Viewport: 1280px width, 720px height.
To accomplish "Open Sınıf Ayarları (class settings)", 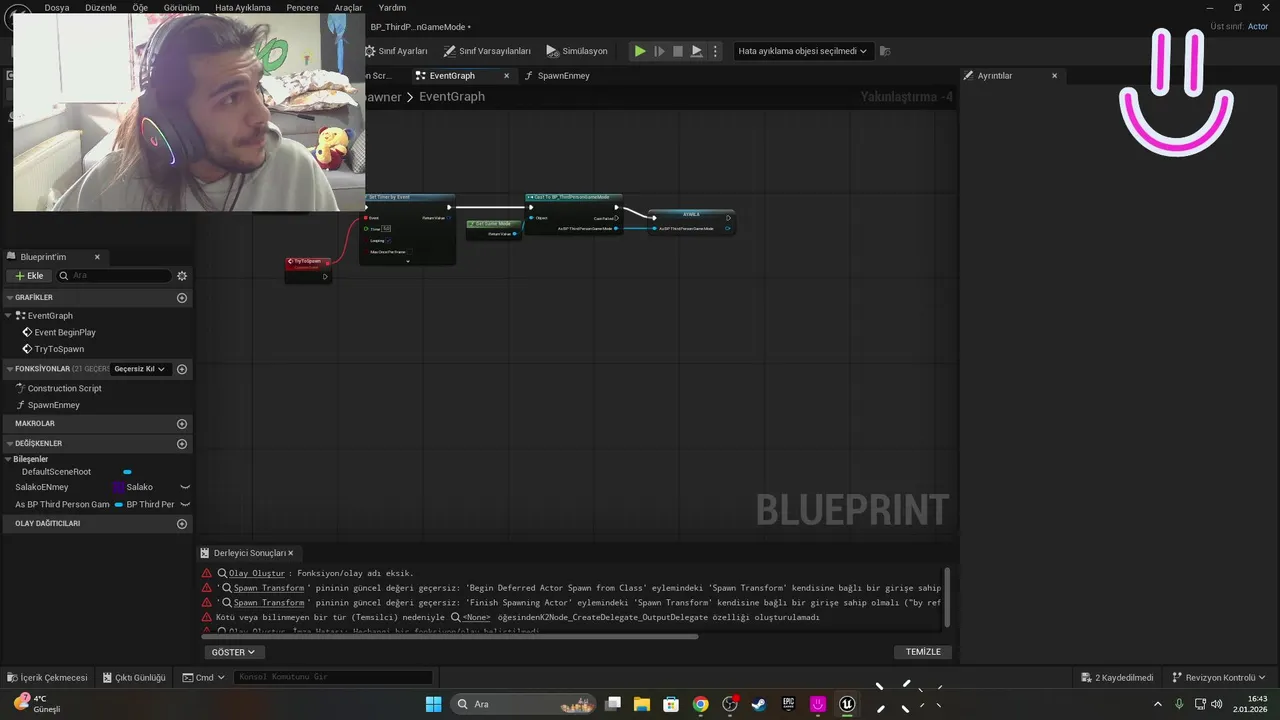I will pyautogui.click(x=396, y=51).
